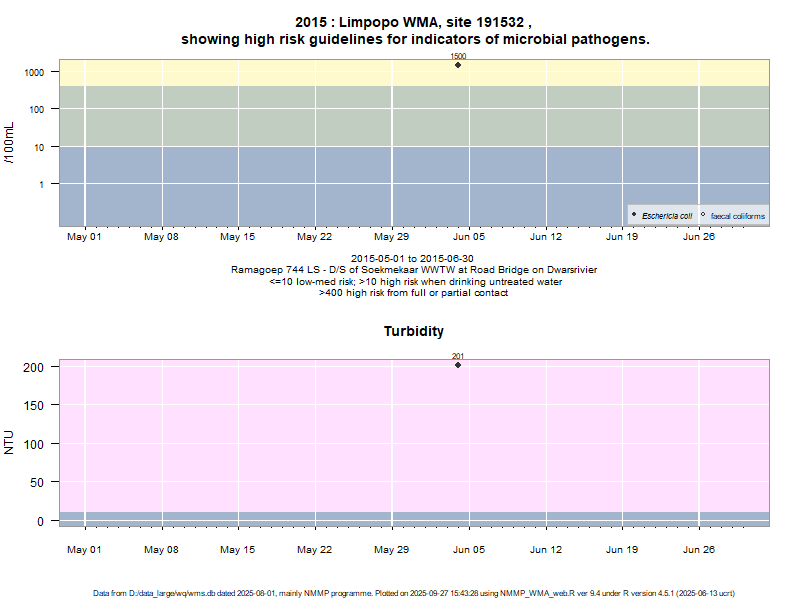Click the 'Ramagoep 744 LS' site description line
This screenshot has height=600, width=800.
[414, 270]
